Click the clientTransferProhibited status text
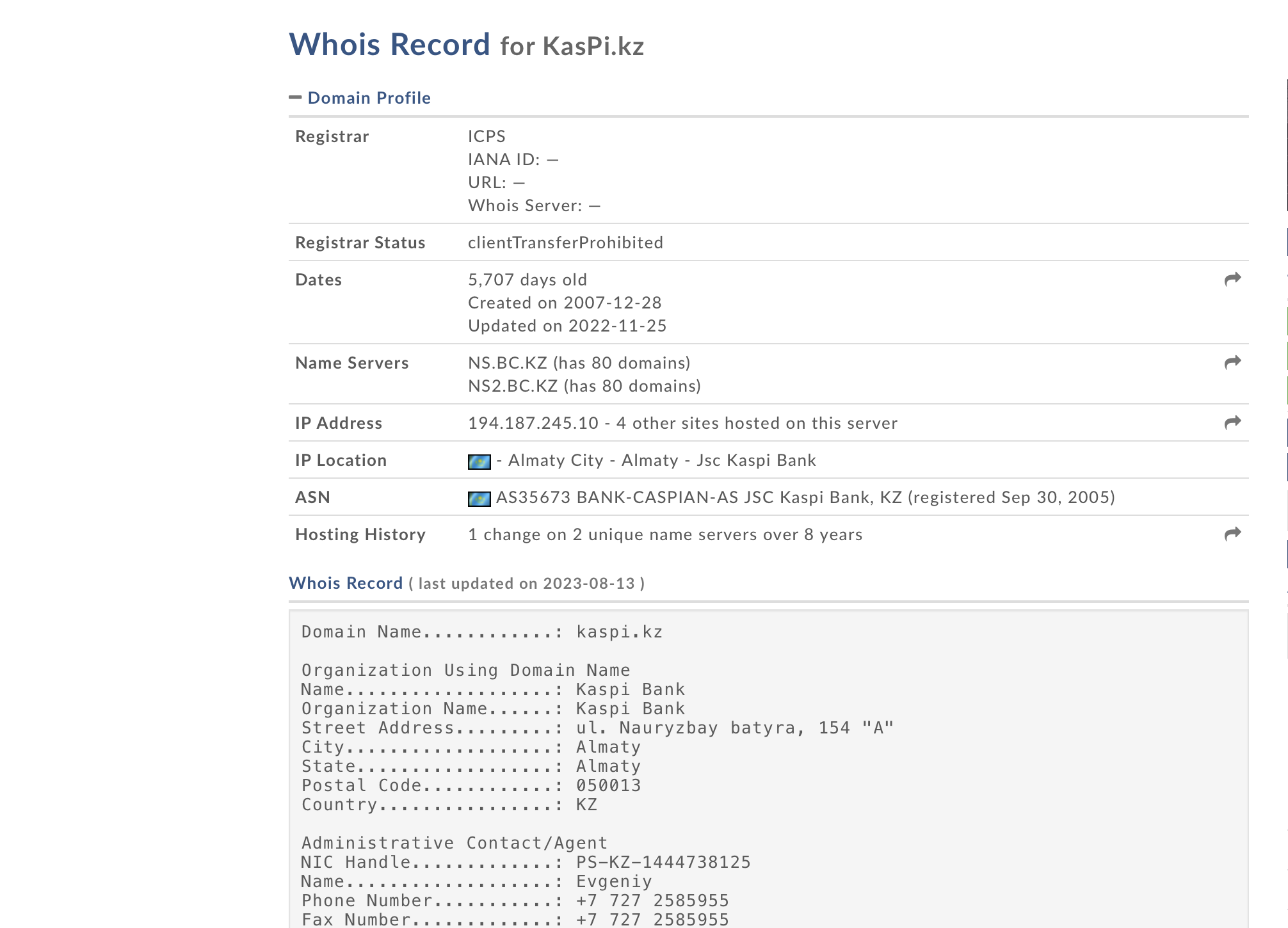Image resolution: width=1288 pixels, height=928 pixels. coord(565,243)
